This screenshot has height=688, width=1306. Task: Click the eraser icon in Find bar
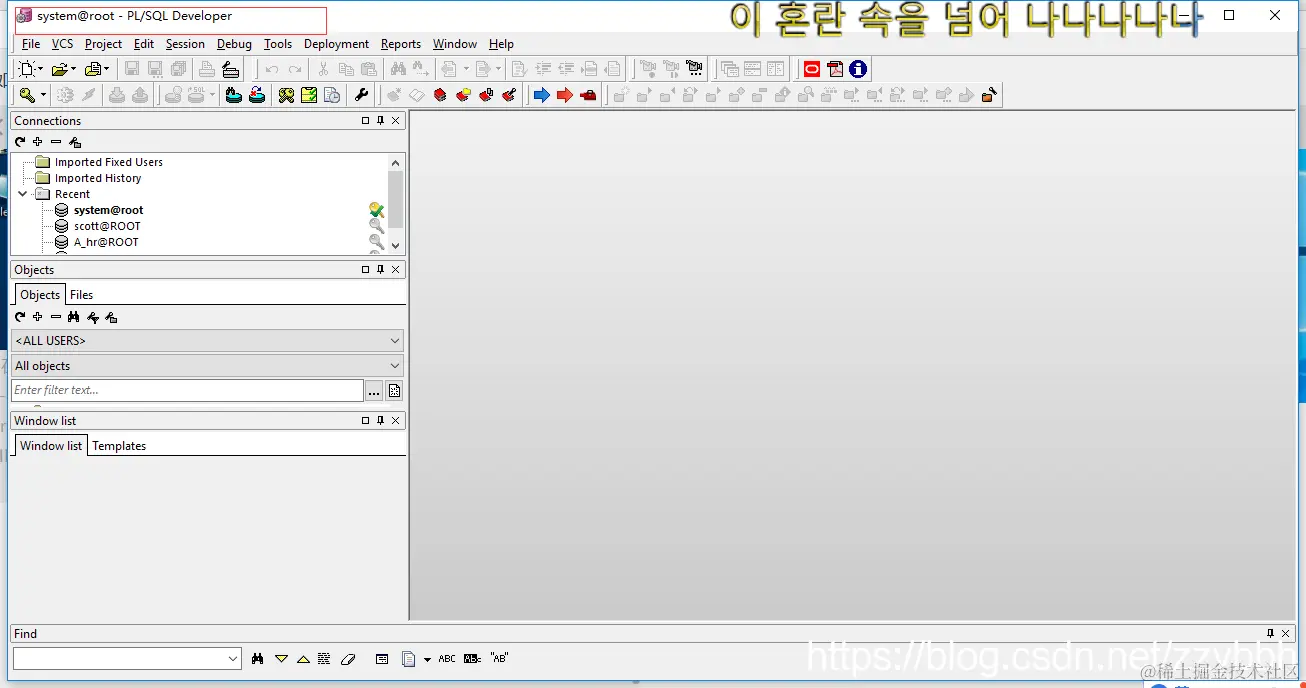[x=348, y=659]
